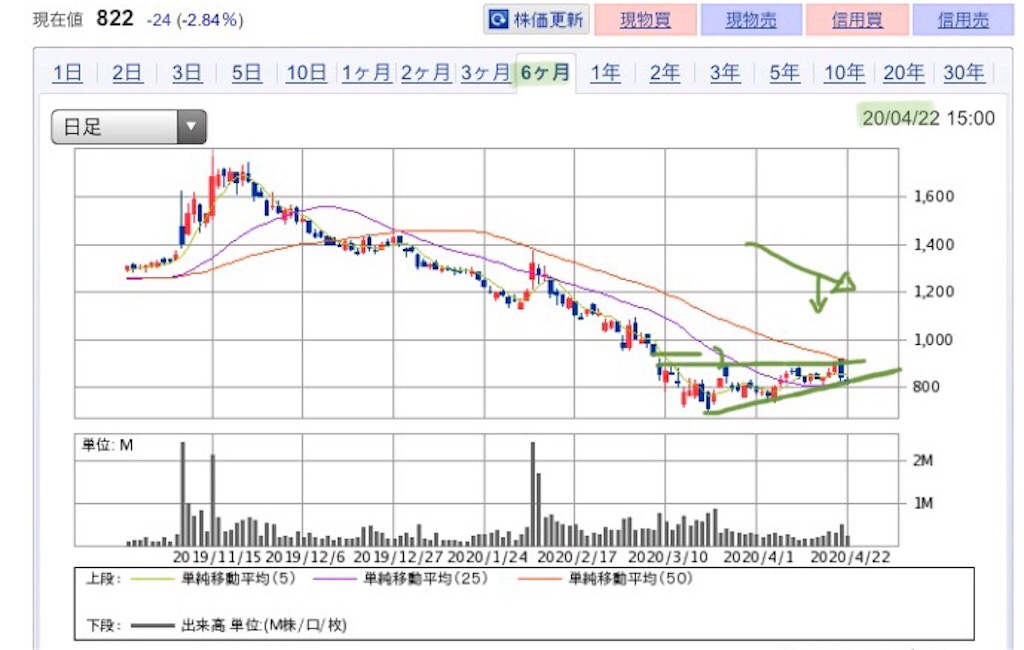
Task: Click the 1,600 price axis label
Action: [935, 196]
